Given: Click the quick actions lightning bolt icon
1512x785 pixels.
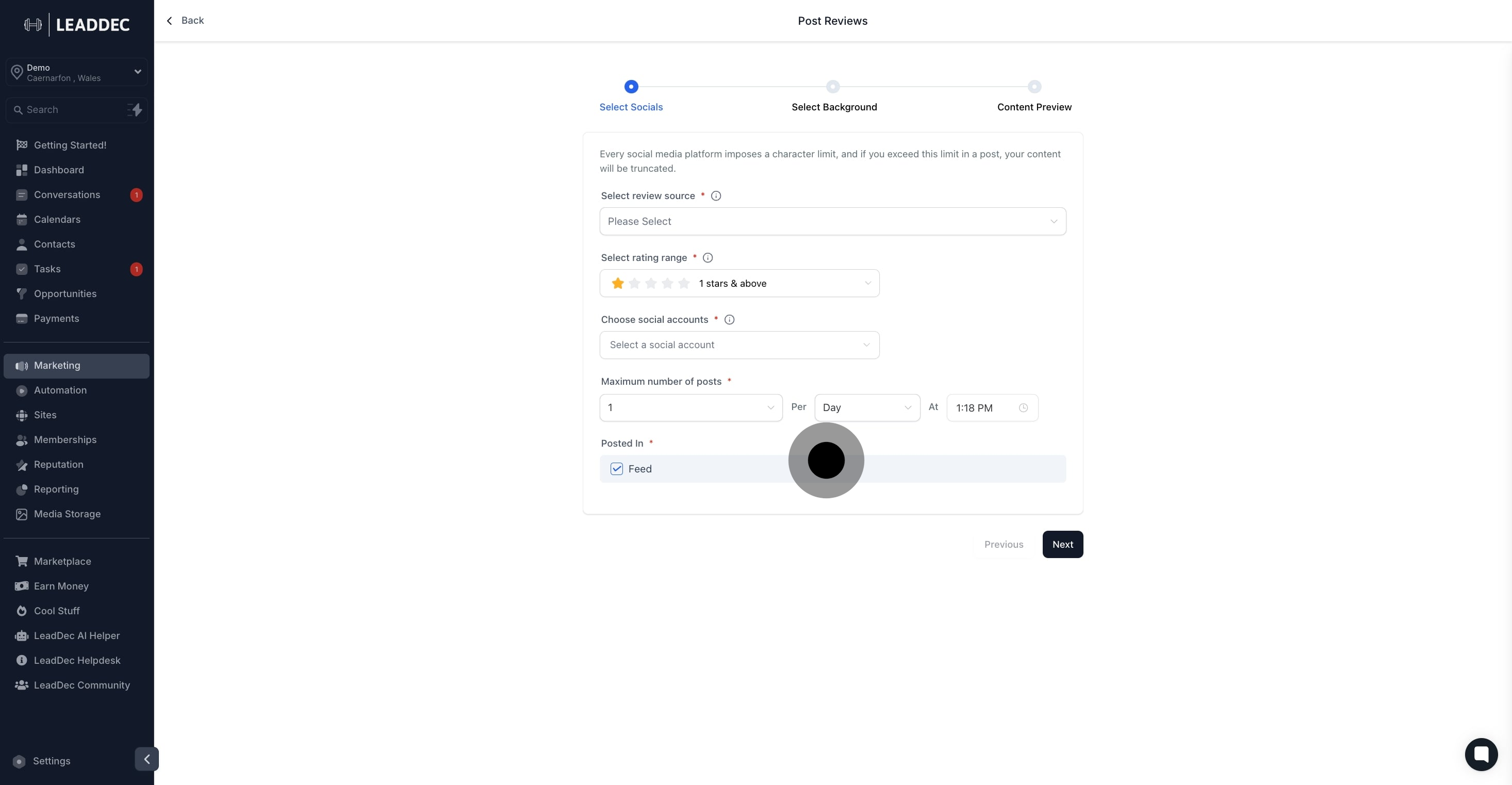Looking at the screenshot, I should [135, 110].
